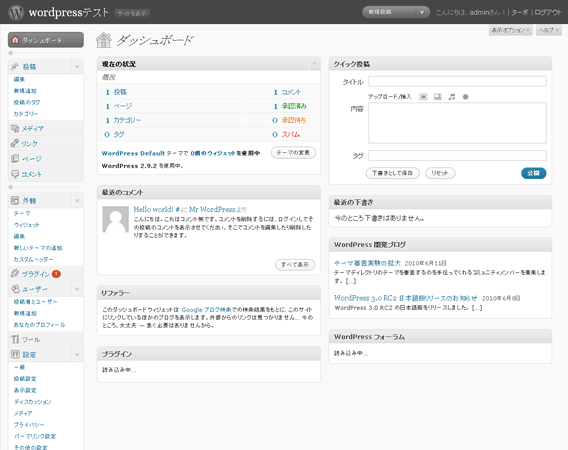Click the タイトル title input field
This screenshot has width=568, height=450.
(x=457, y=81)
